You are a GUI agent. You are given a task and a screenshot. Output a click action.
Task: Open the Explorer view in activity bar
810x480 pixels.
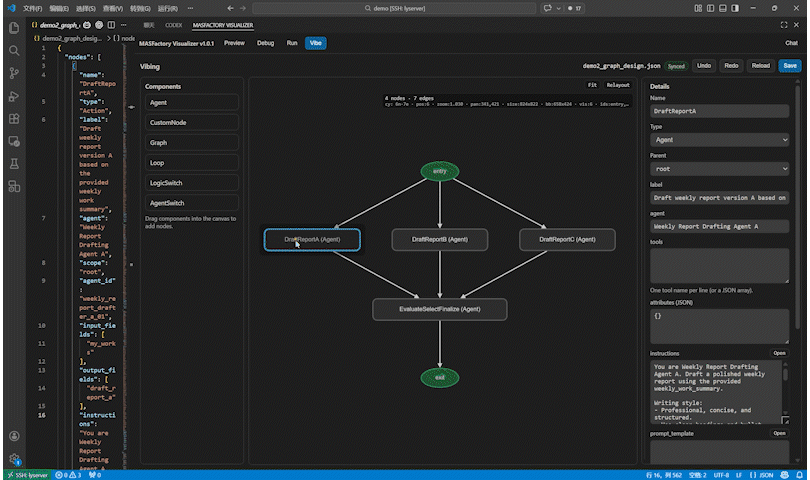(x=14, y=27)
